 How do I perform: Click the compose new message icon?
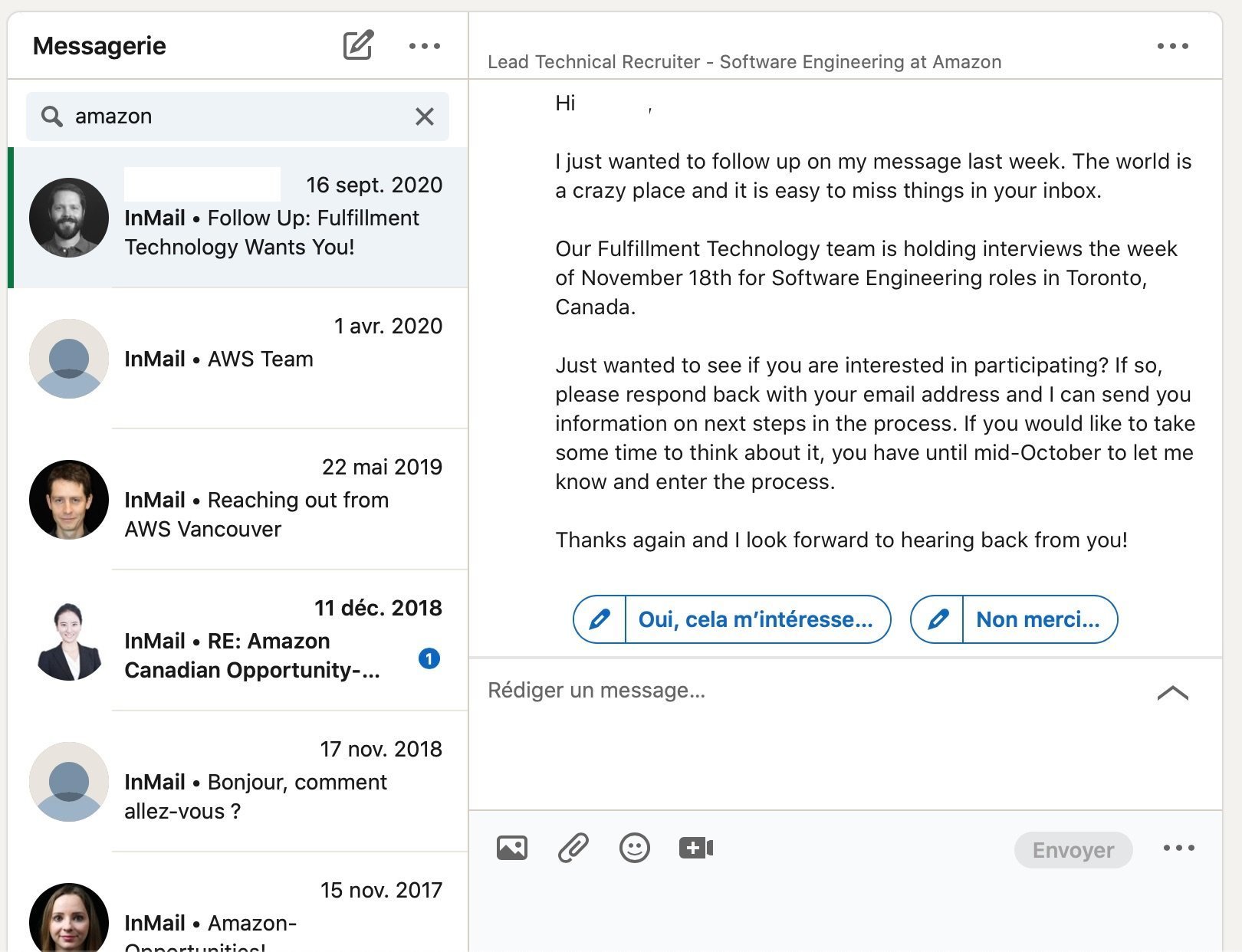(x=358, y=45)
